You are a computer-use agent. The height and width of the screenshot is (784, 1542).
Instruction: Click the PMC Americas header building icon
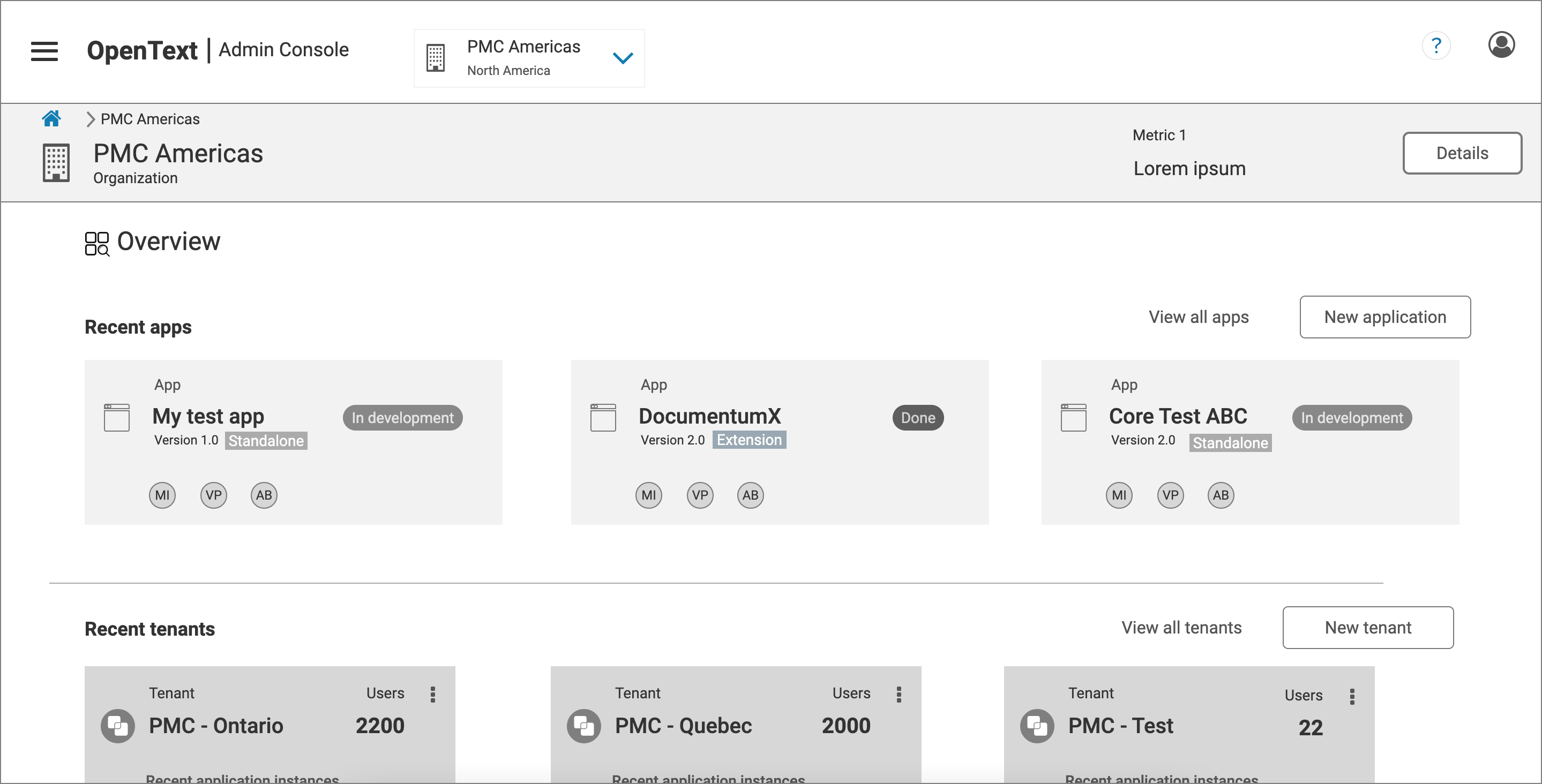click(x=56, y=162)
